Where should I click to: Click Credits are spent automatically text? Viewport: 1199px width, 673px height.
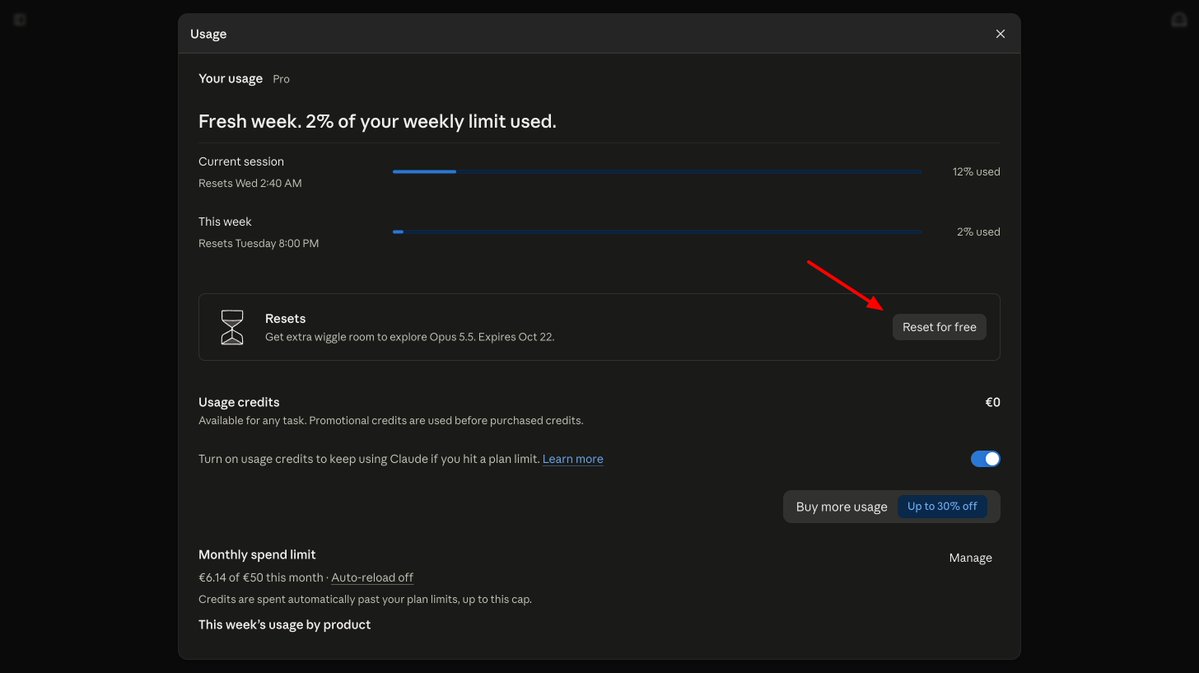pos(365,600)
